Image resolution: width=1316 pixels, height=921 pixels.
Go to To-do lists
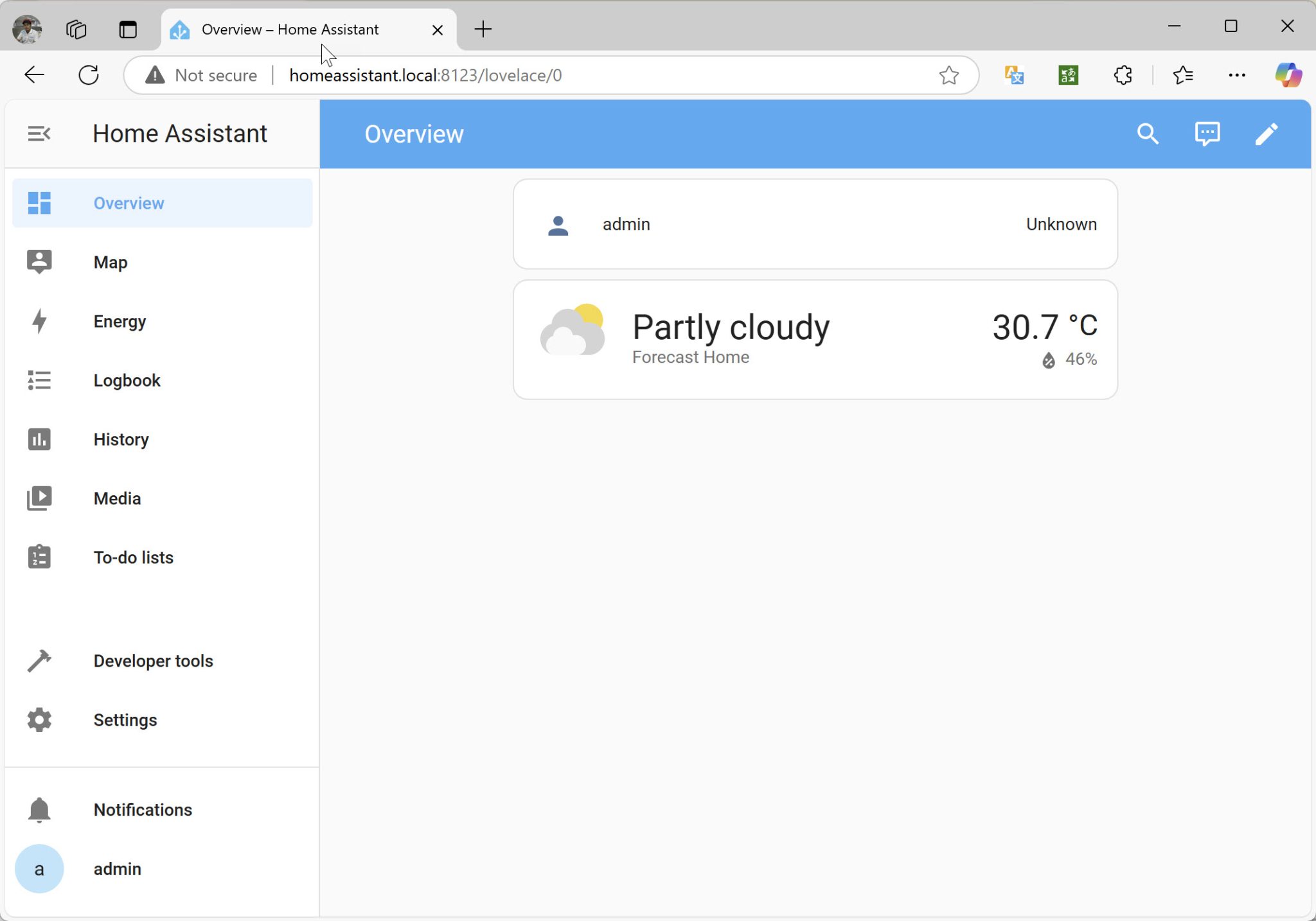(x=133, y=557)
